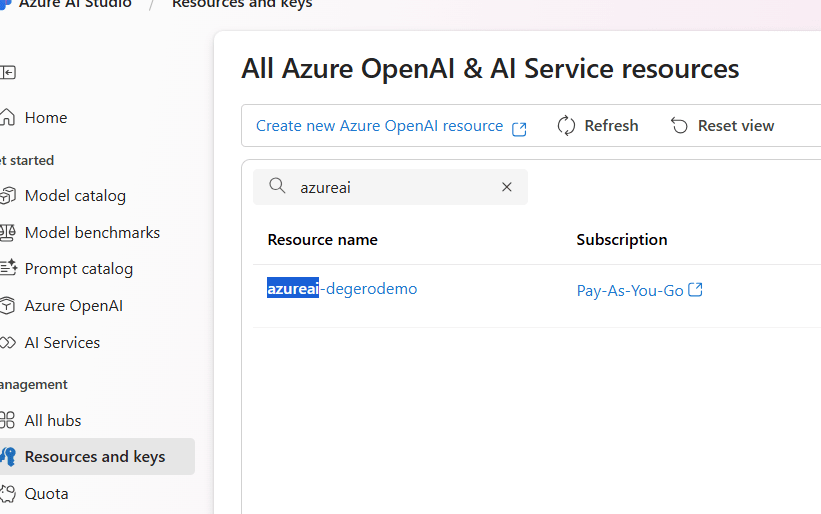Focus the resource search input field

390,187
